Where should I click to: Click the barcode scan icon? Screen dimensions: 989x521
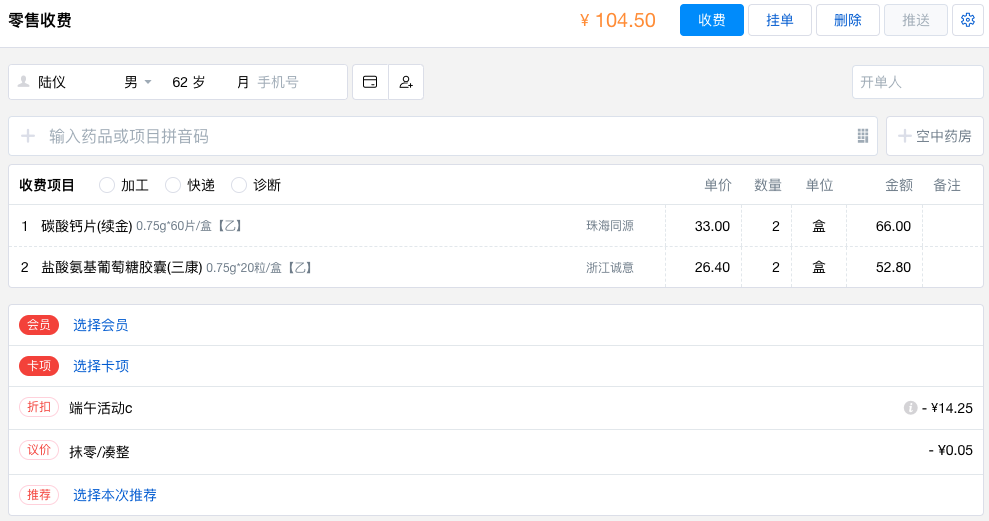coord(863,136)
